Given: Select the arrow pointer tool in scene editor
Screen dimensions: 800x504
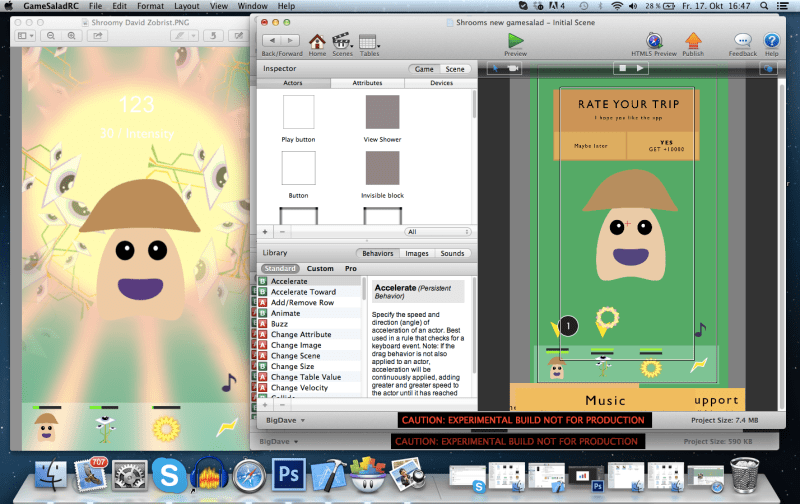Looking at the screenshot, I should point(495,68).
